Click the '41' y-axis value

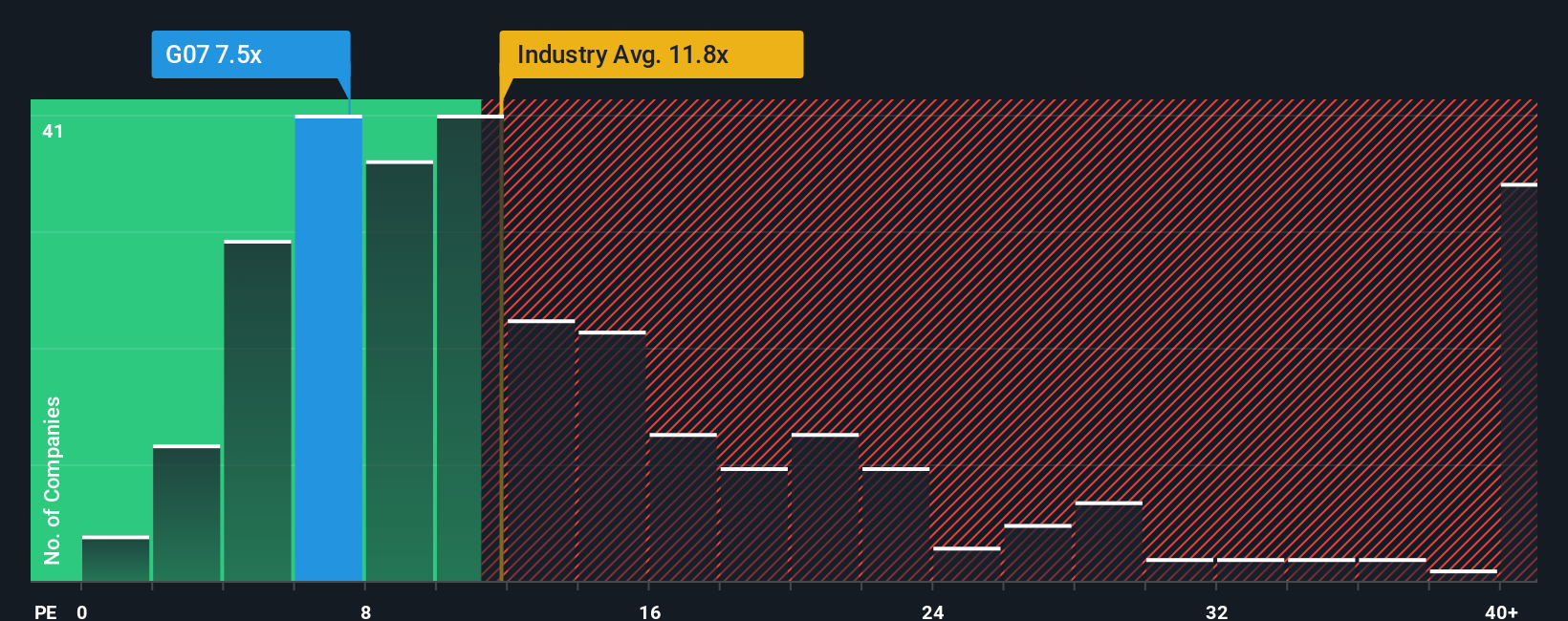pos(53,131)
